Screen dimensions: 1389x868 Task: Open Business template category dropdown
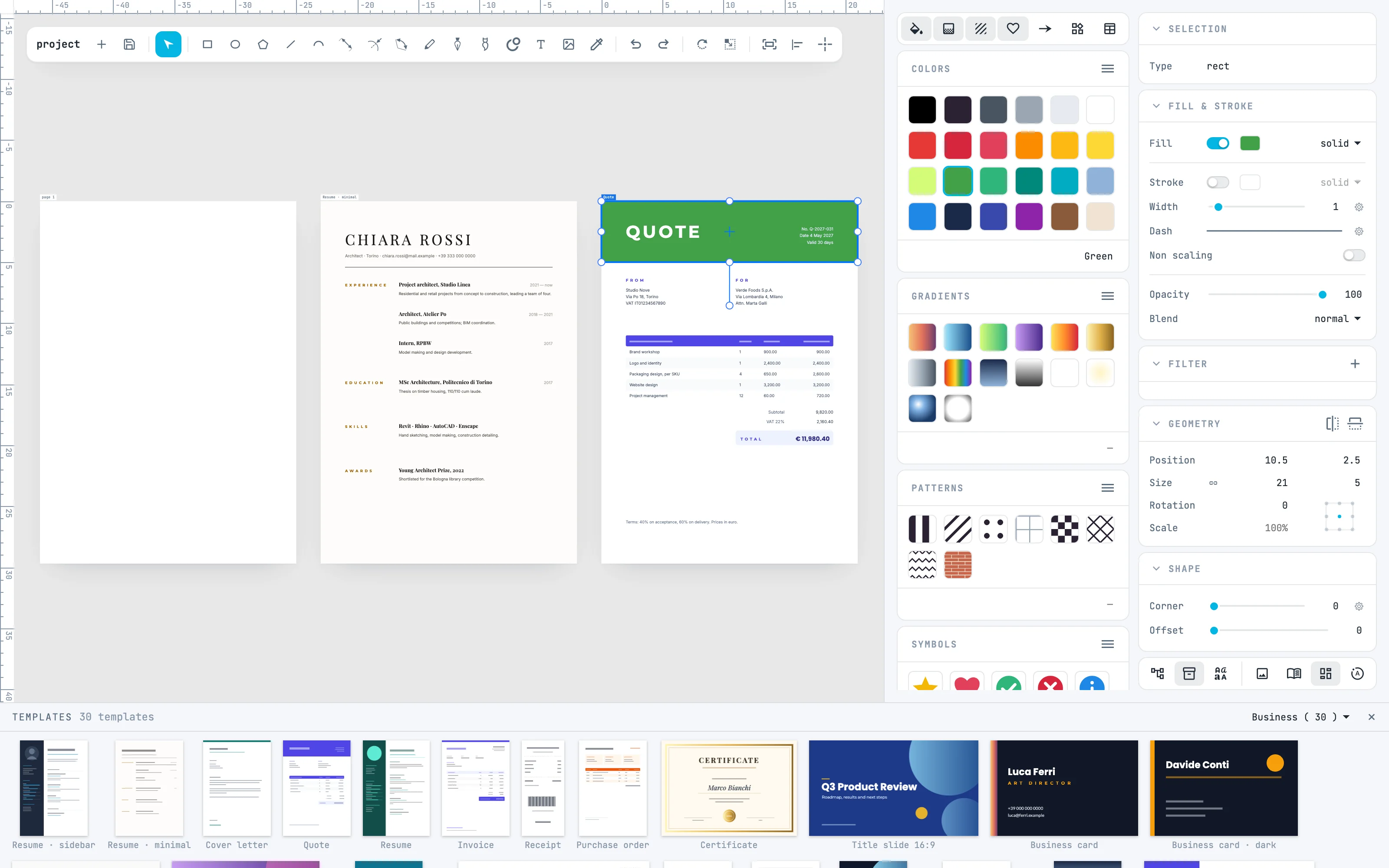(x=1300, y=717)
